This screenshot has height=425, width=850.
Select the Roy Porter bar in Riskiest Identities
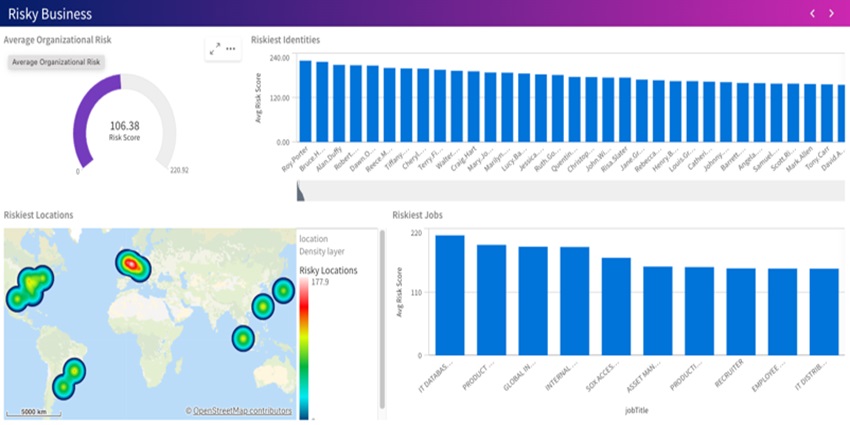point(306,102)
